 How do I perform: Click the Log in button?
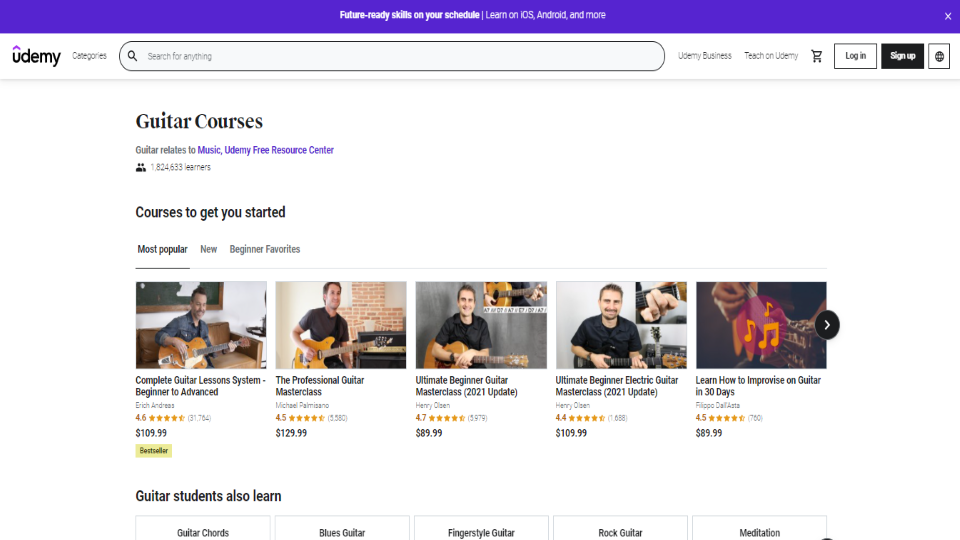click(x=855, y=56)
